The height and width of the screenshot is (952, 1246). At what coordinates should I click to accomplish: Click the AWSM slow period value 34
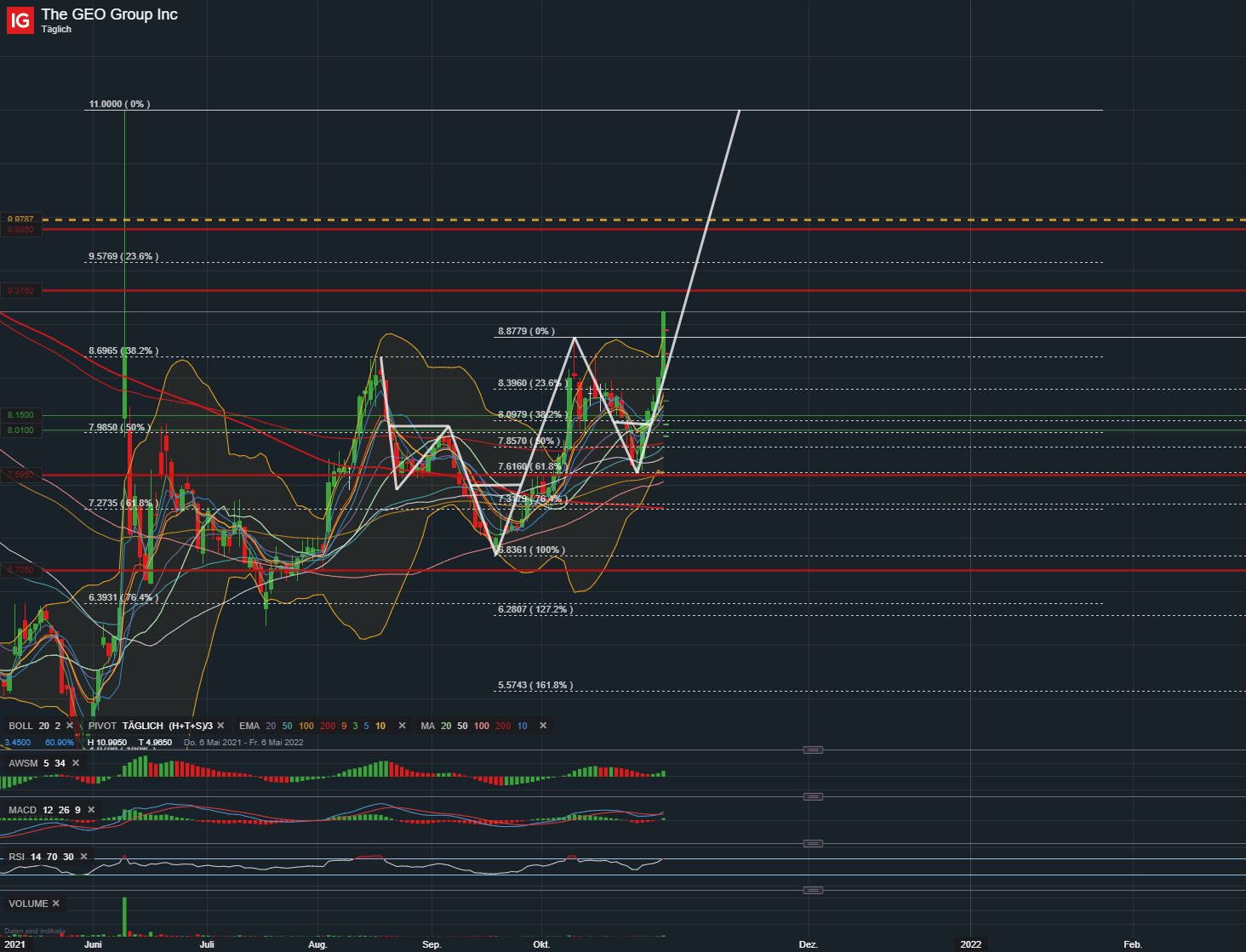(60, 763)
